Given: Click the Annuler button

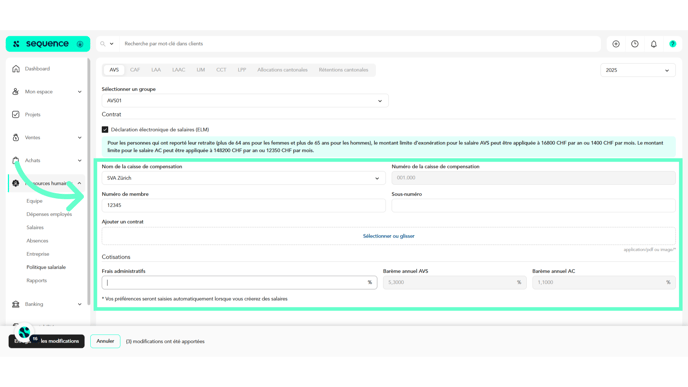Looking at the screenshot, I should pyautogui.click(x=105, y=341).
